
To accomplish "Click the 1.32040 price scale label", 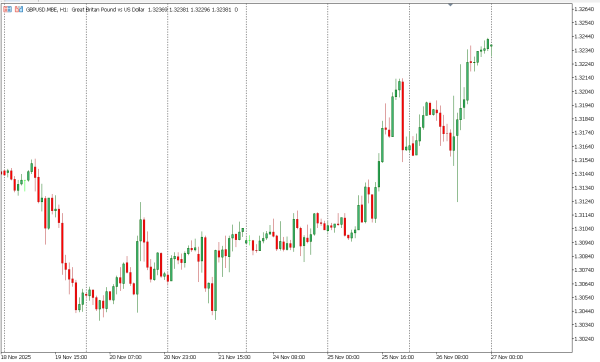I will (584, 91).
